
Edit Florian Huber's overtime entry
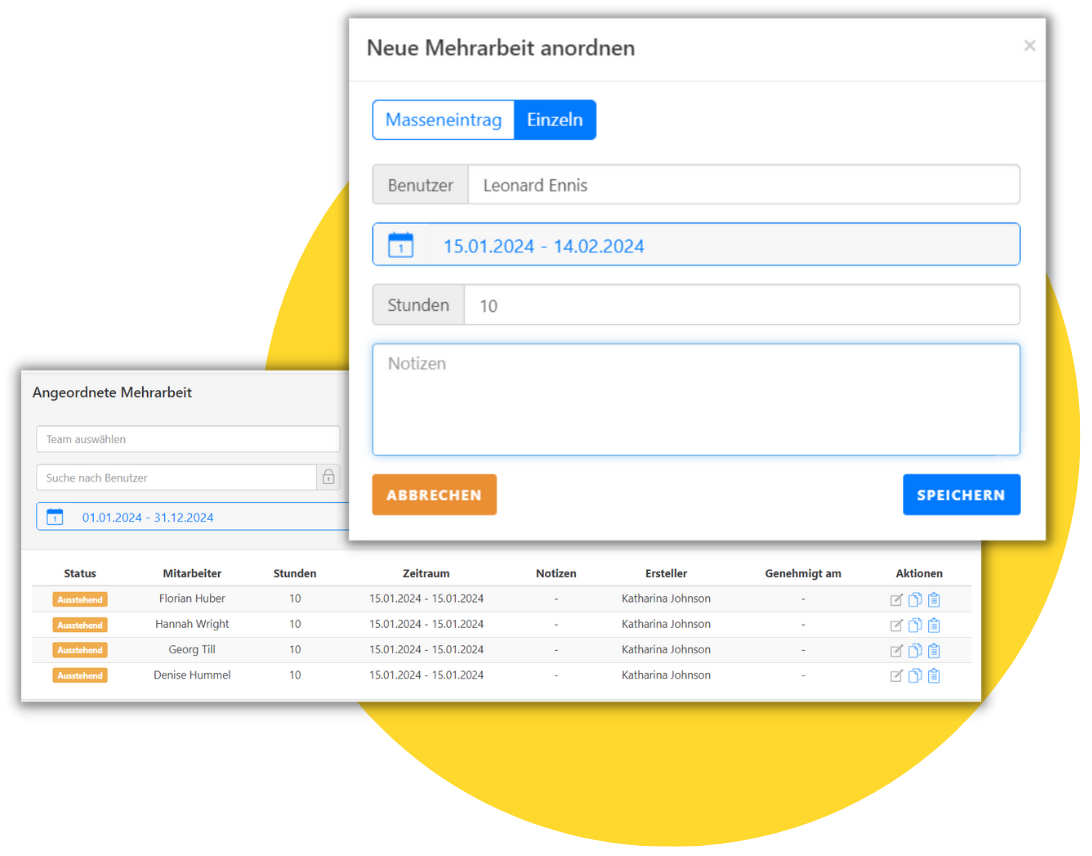(x=896, y=600)
